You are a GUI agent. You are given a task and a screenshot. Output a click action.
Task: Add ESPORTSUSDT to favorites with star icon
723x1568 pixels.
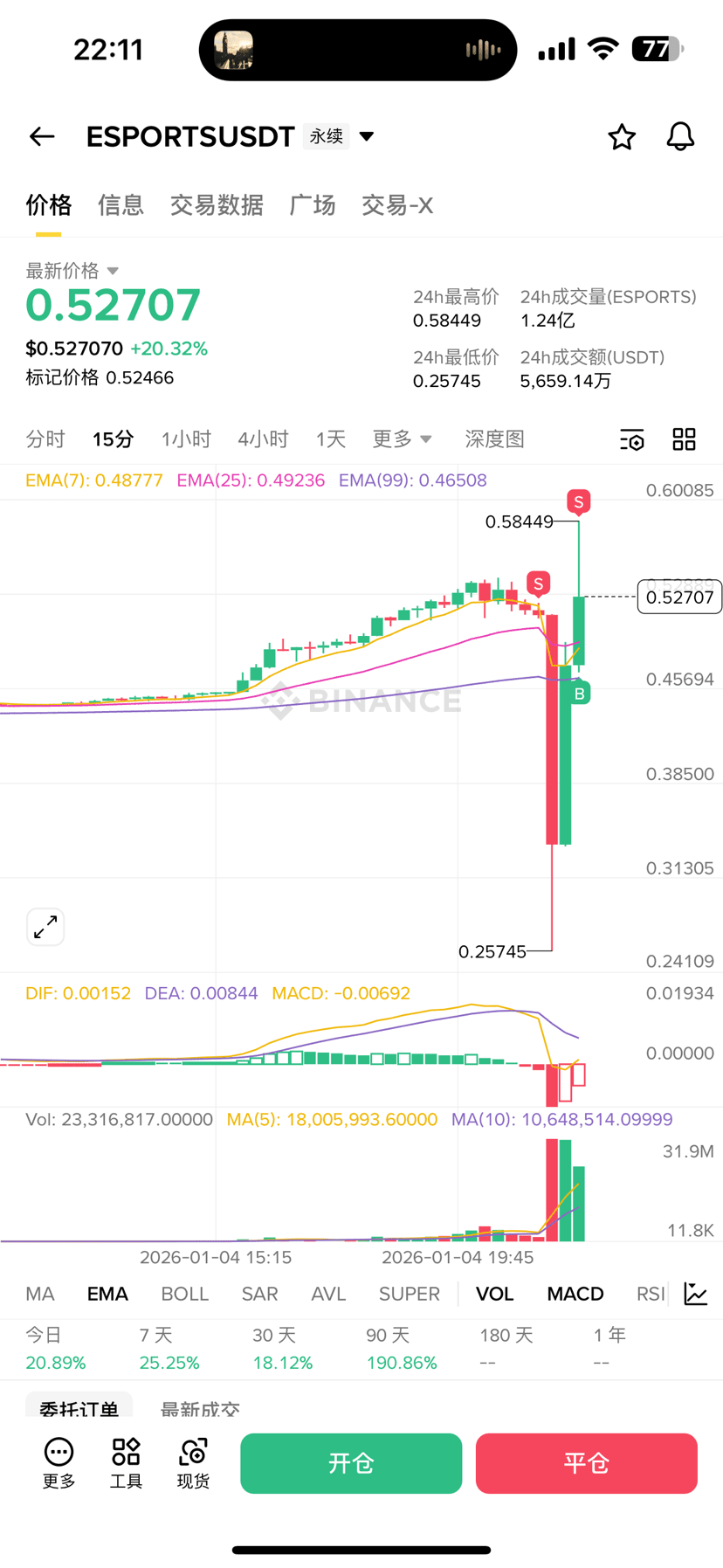622,136
